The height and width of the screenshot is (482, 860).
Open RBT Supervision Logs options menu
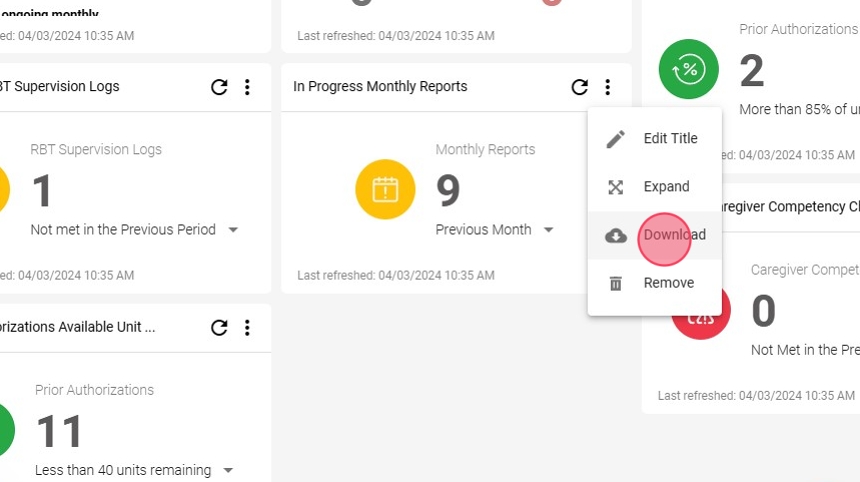coord(247,87)
